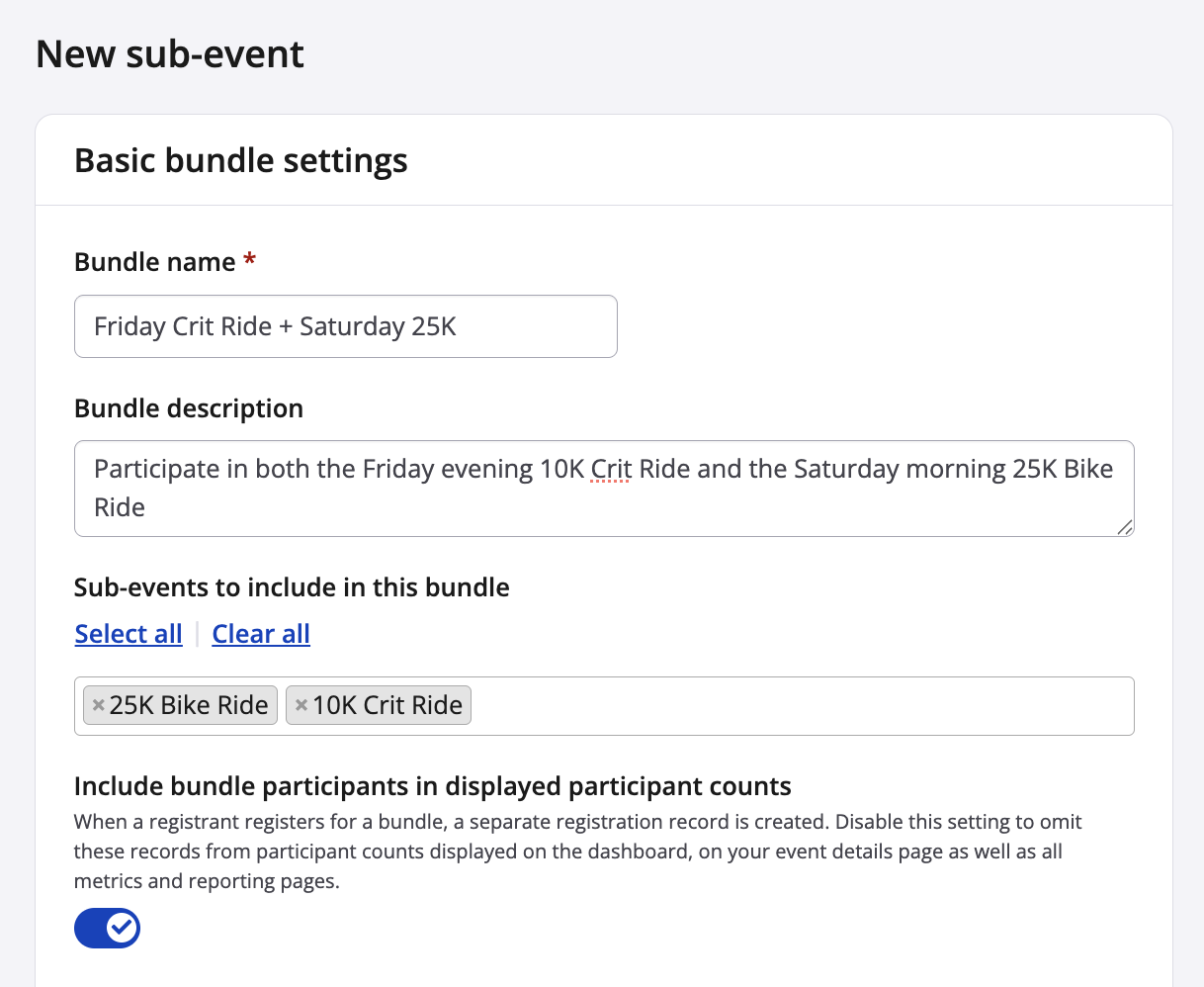Click the Select all link
The width and height of the screenshot is (1204, 987).
click(x=129, y=634)
